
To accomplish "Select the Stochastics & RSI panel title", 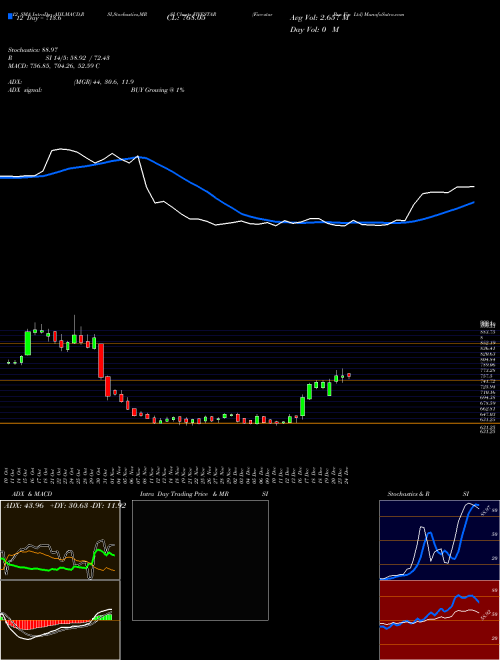I will [x=428, y=494].
